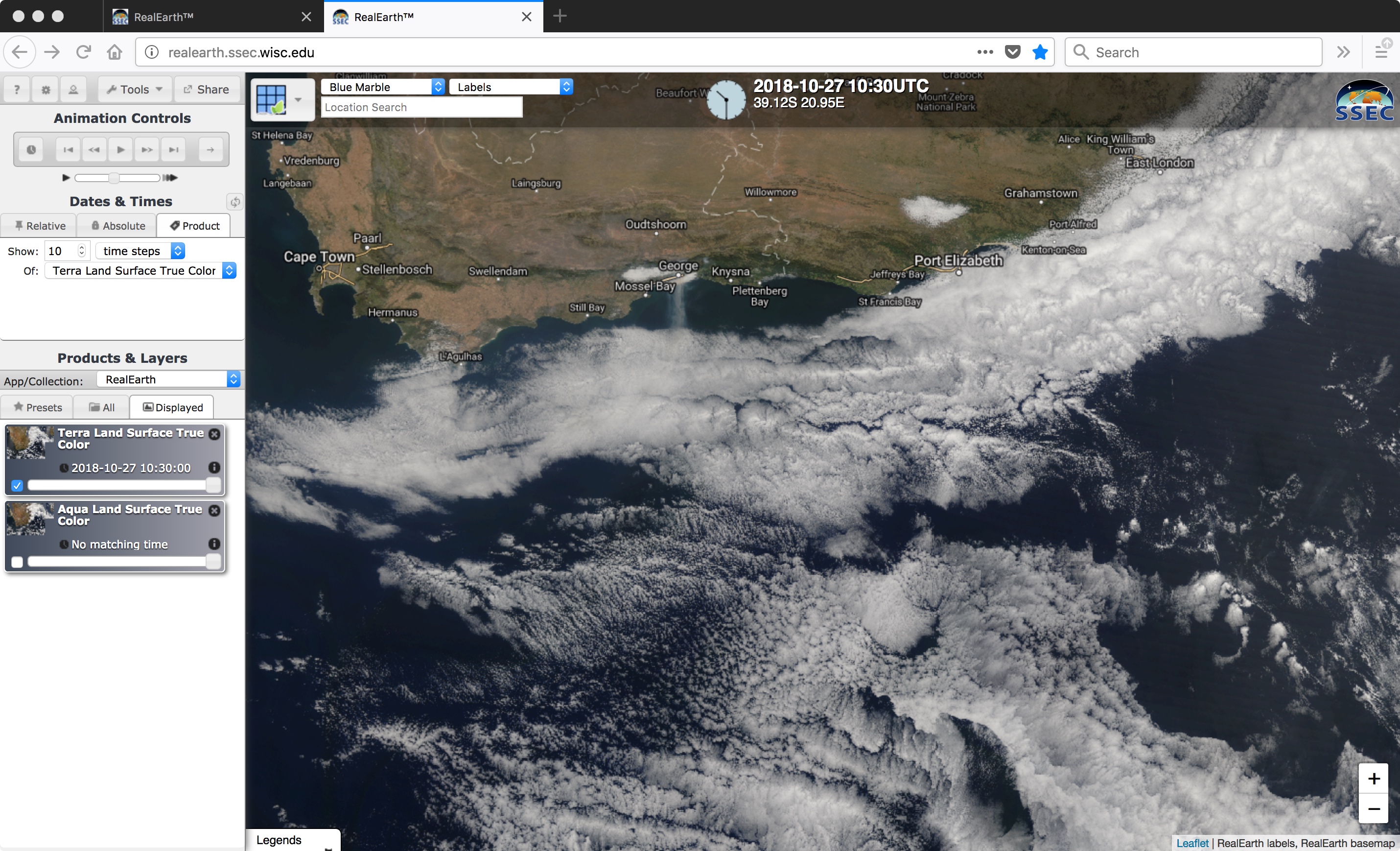Click the animation play button
Image resolution: width=1400 pixels, height=851 pixels.
[x=120, y=149]
